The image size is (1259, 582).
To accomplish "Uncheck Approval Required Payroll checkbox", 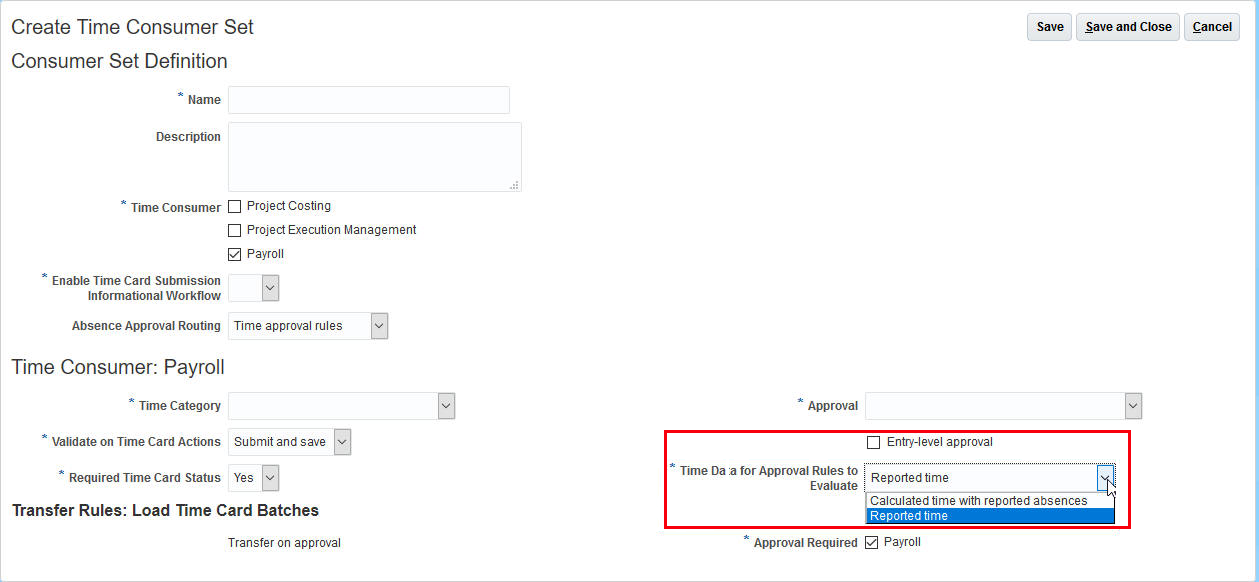I will [x=871, y=542].
